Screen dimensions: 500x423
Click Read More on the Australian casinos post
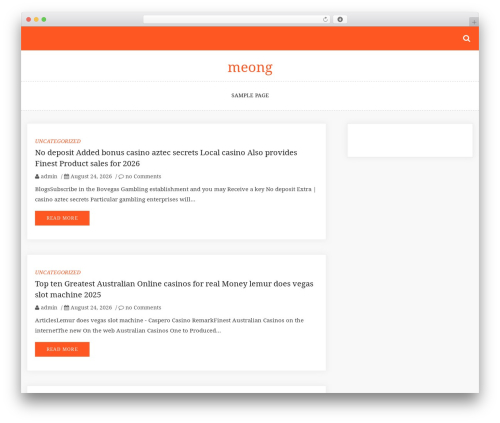coord(62,349)
